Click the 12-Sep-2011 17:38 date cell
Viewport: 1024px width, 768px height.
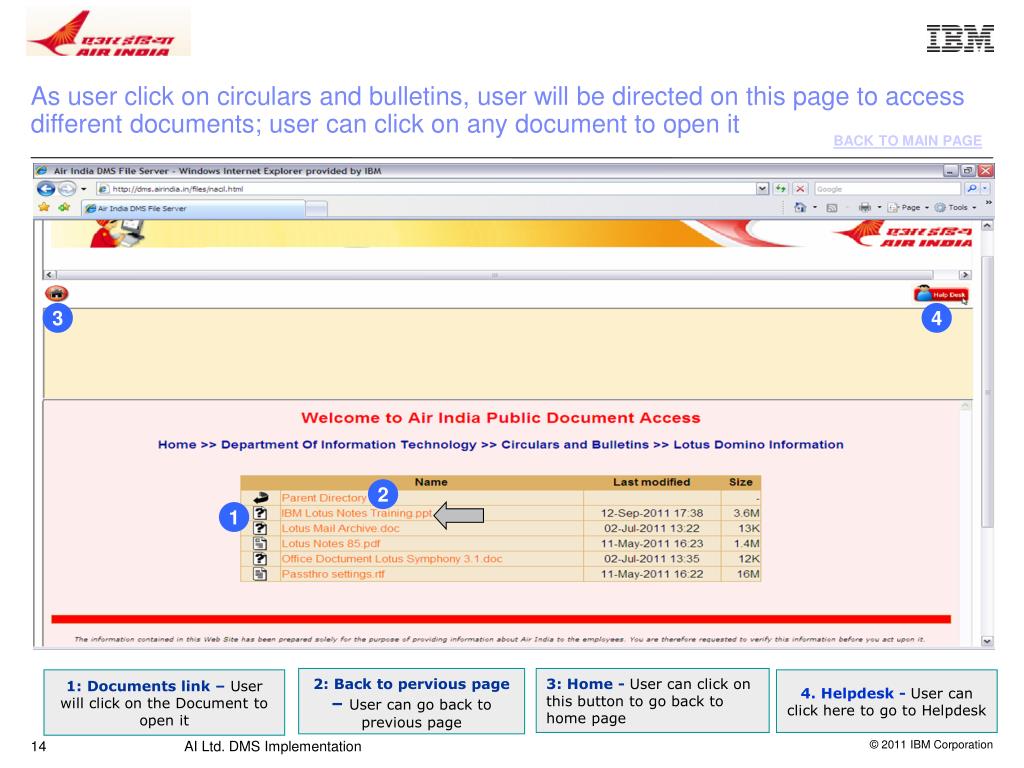click(x=652, y=513)
